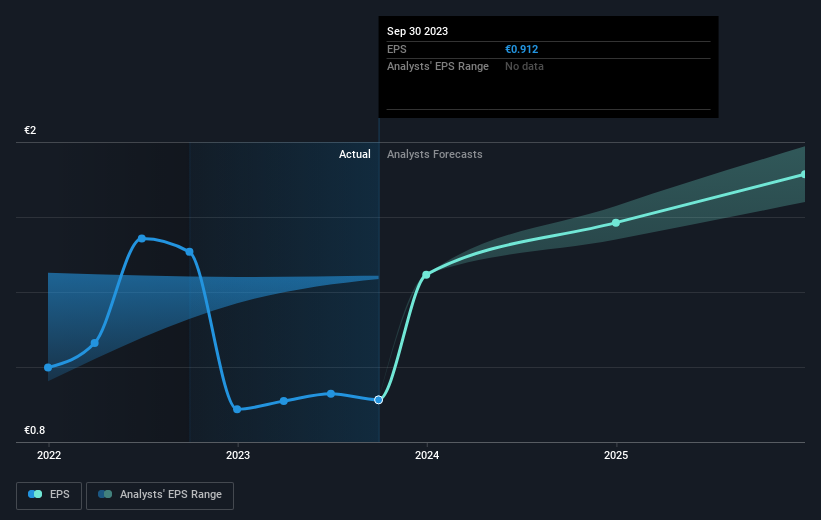Click the 2024 x-axis label
The image size is (821, 520).
427,456
